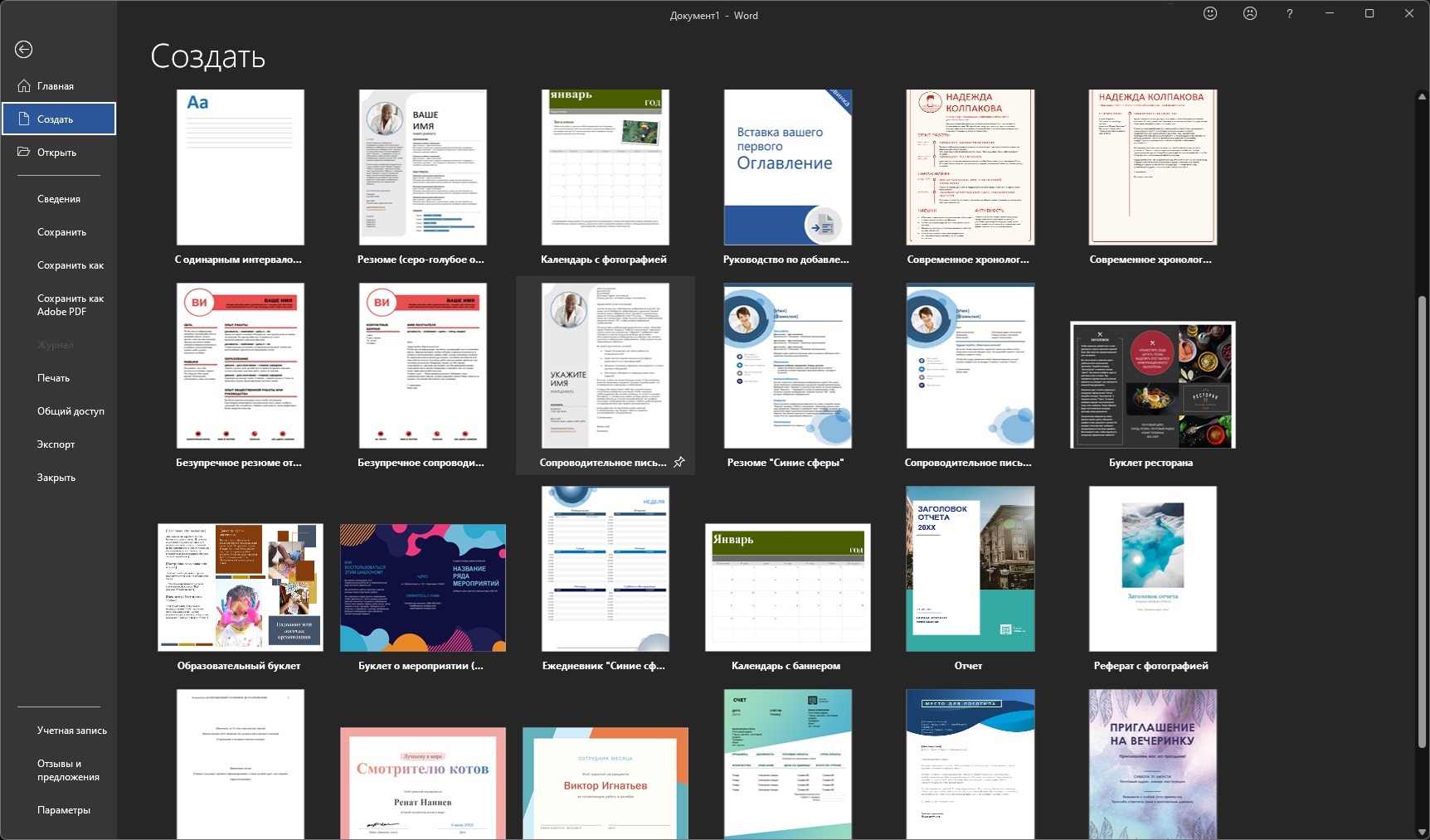Viewport: 1430px width, 840px height.
Task: Open the blue-spheres Сопроводительное письмо template
Action: (970, 366)
